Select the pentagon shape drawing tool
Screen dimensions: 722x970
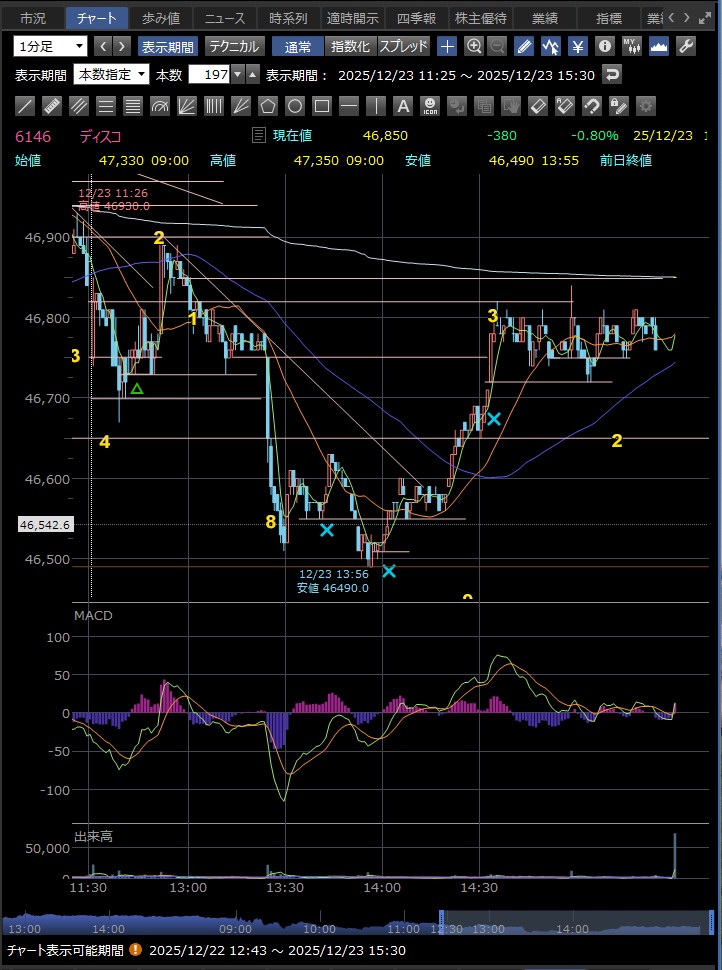[x=268, y=106]
